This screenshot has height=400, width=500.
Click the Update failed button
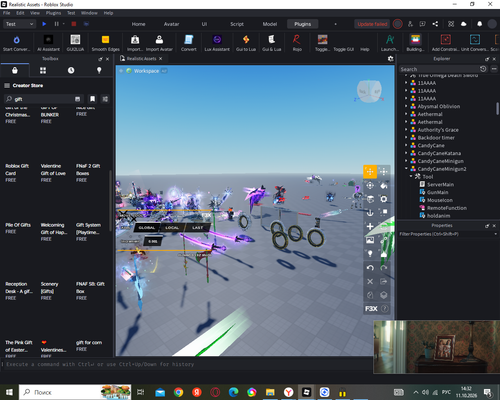(x=372, y=24)
